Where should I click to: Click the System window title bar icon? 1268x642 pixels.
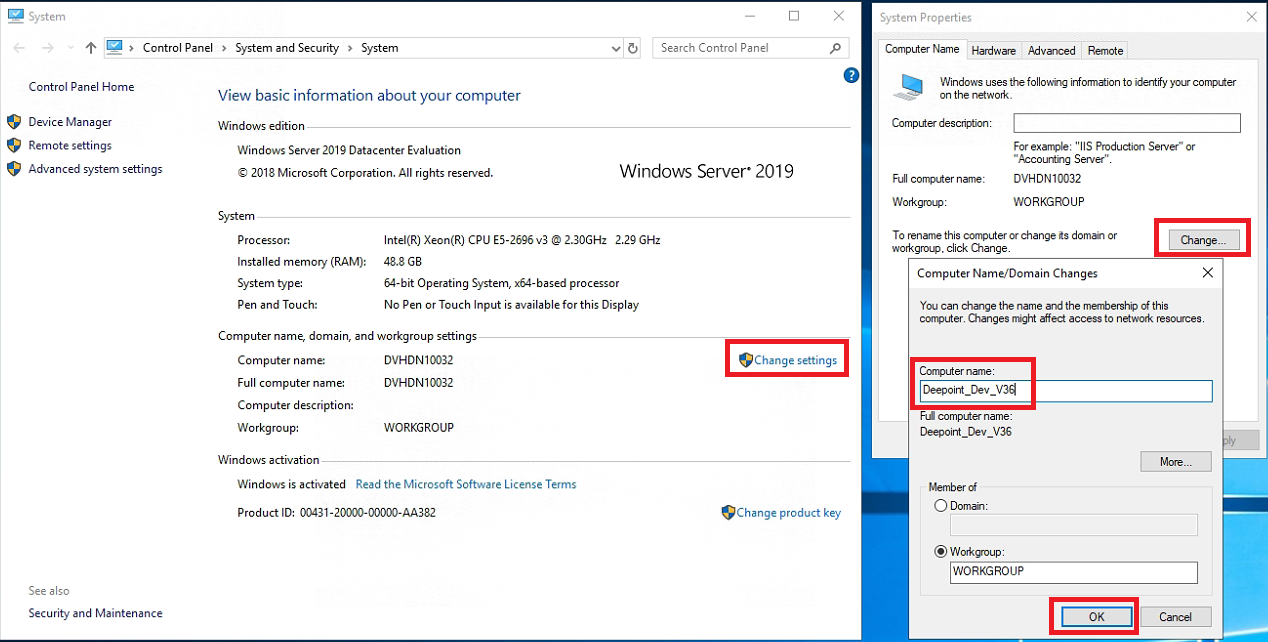click(15, 16)
